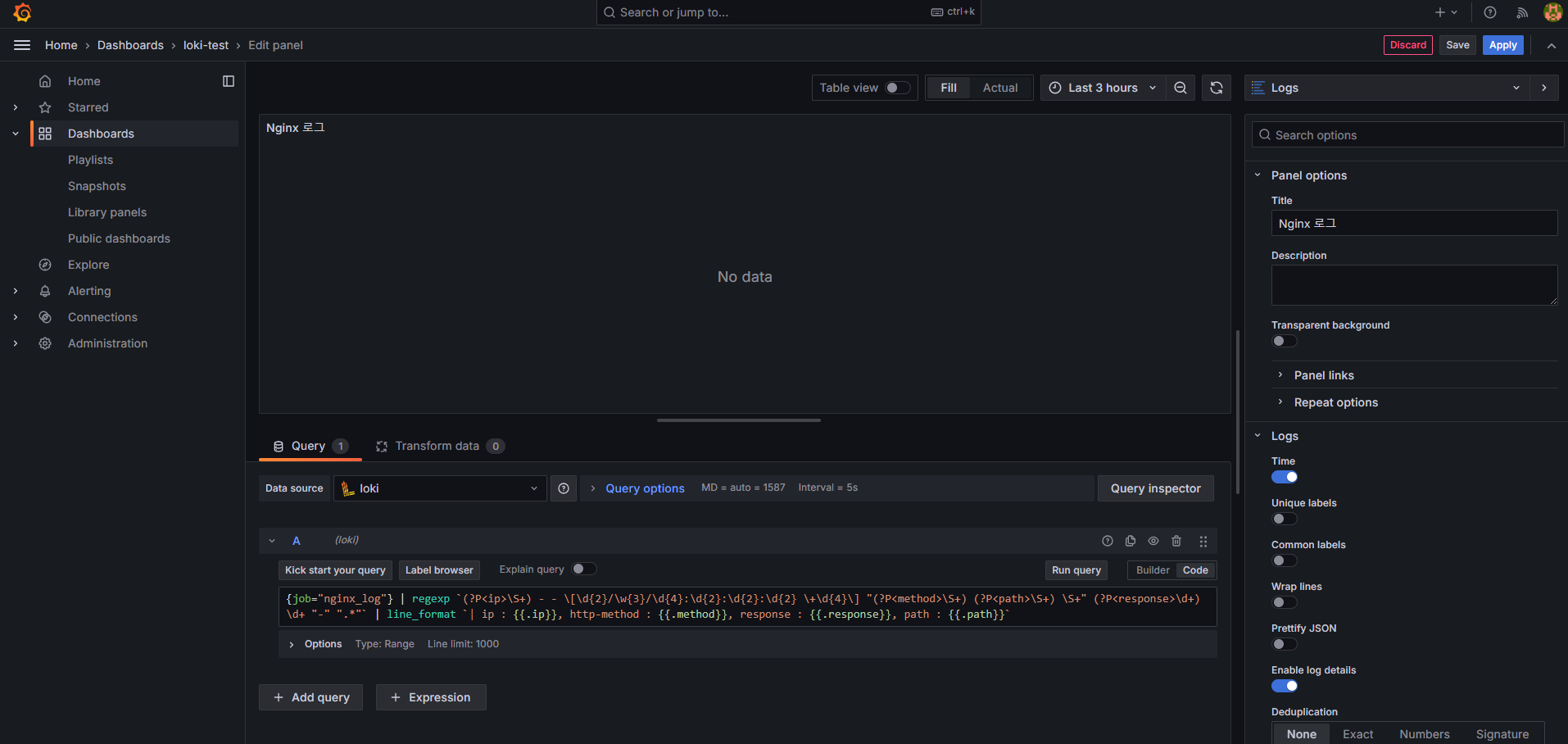This screenshot has height=744, width=1568.
Task: Click the query A help icon
Action: point(1108,541)
